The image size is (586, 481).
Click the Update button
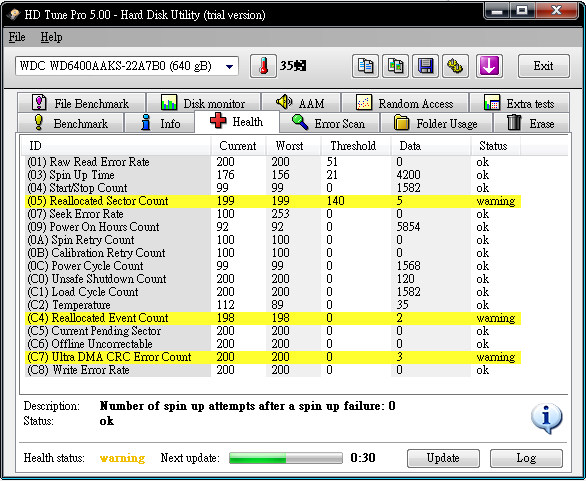pyautogui.click(x=443, y=458)
